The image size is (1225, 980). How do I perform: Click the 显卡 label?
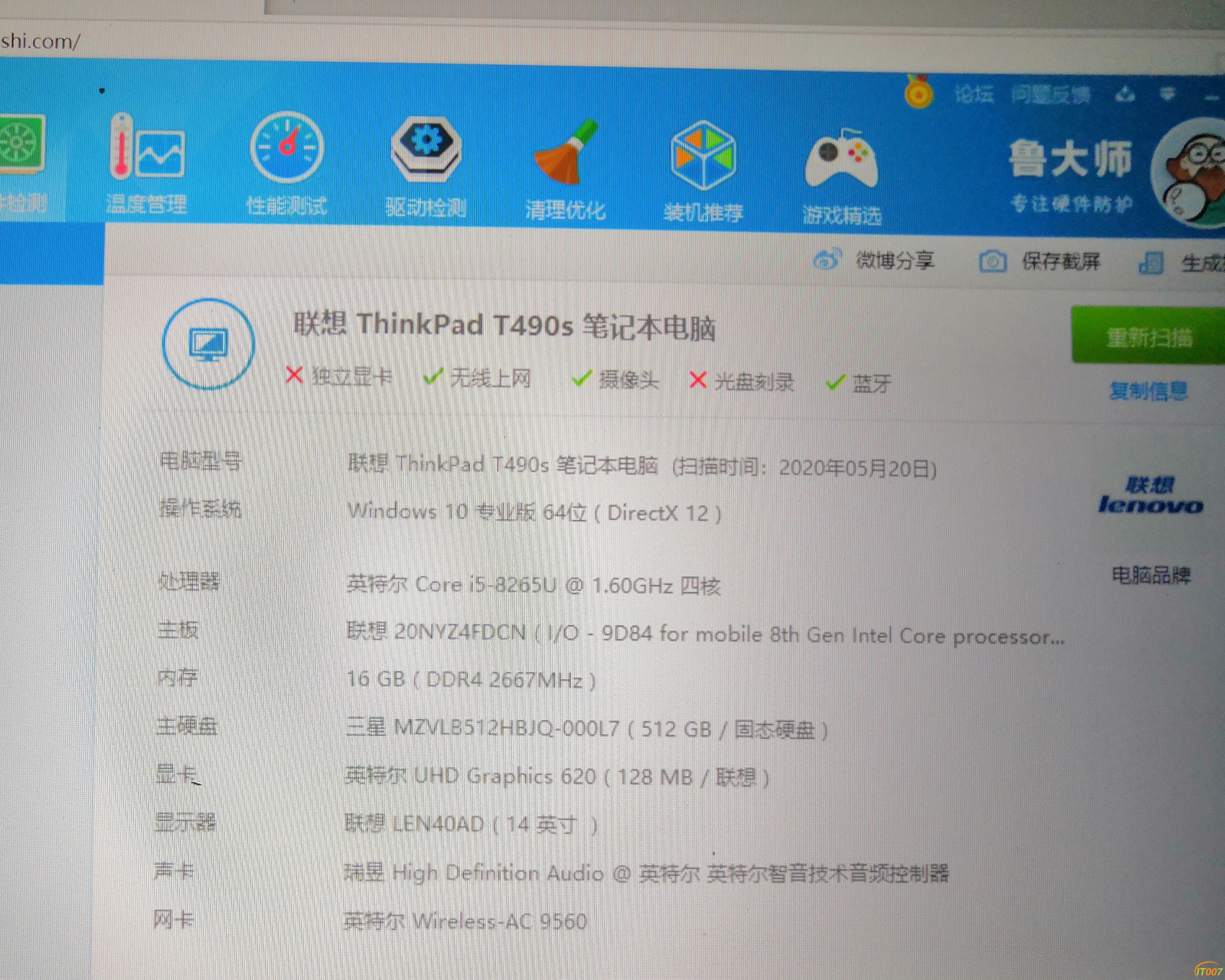point(177,774)
